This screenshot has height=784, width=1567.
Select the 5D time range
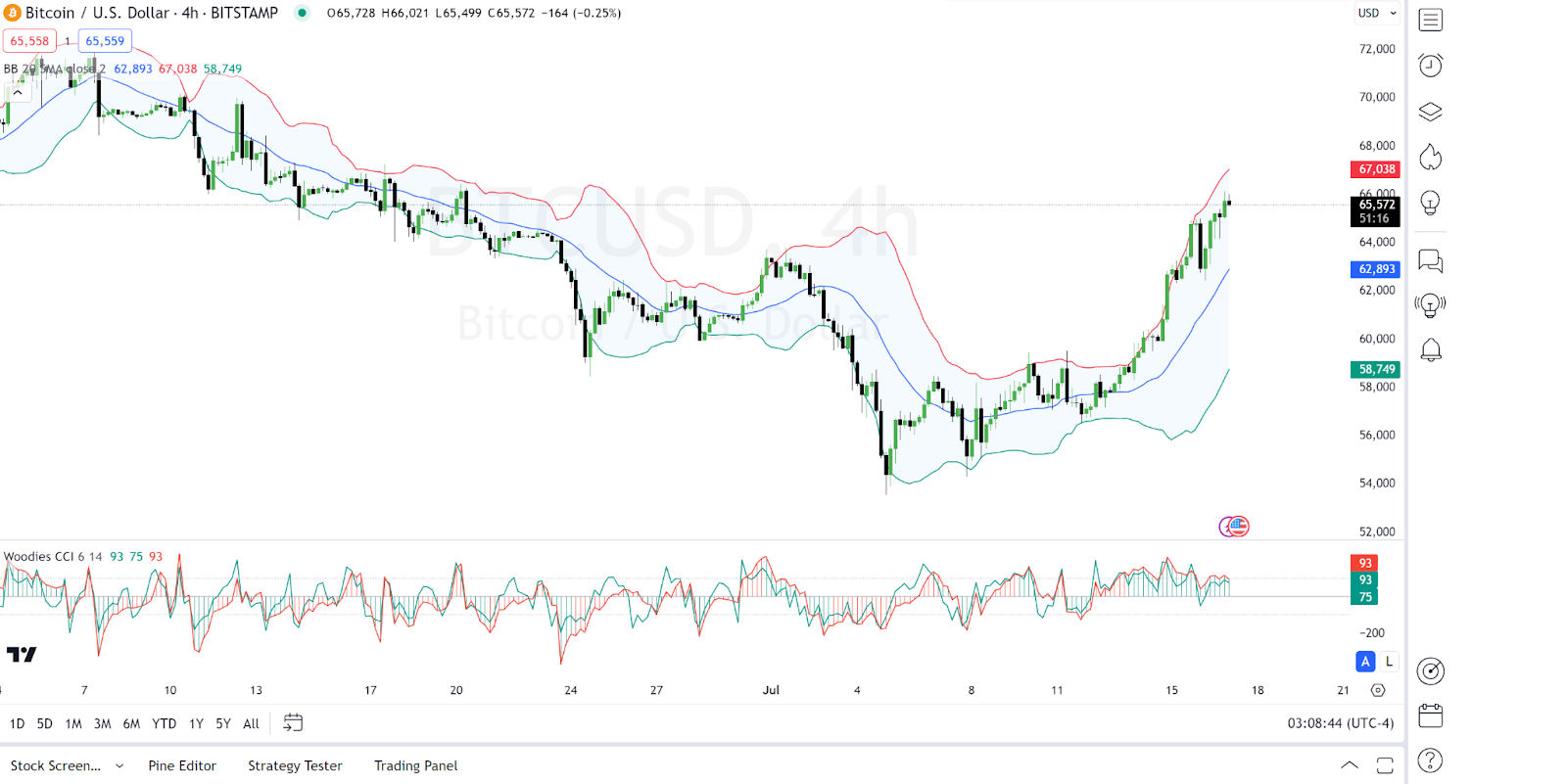click(x=44, y=723)
